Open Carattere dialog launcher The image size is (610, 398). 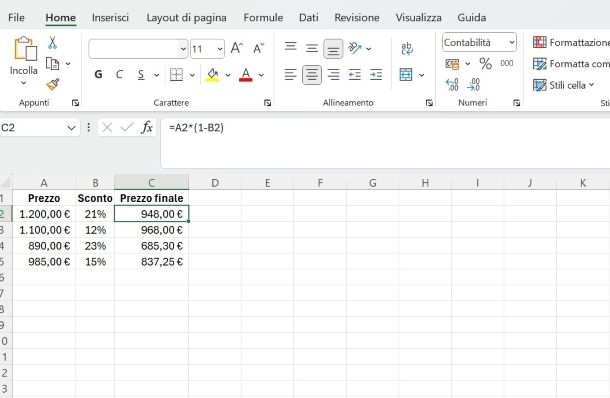pyautogui.click(x=268, y=103)
